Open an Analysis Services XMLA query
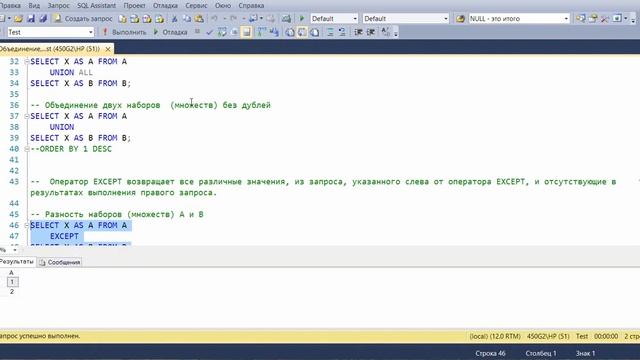Screen dimensions: 640x360 [x=159, y=19]
